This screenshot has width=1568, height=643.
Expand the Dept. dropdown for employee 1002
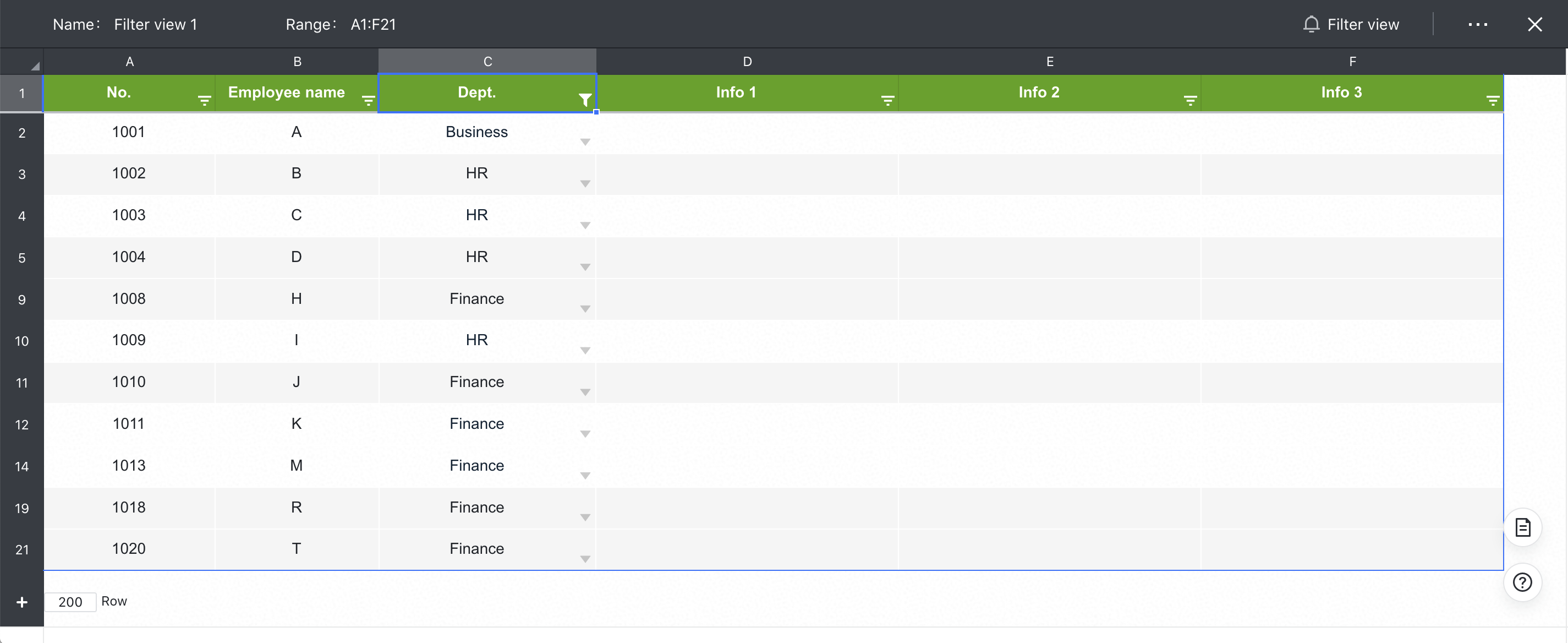tap(585, 184)
